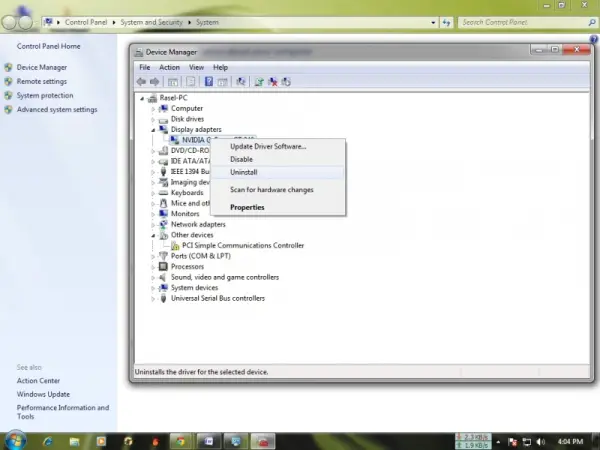
Task: Click the network icon in system tray
Action: 527,442
